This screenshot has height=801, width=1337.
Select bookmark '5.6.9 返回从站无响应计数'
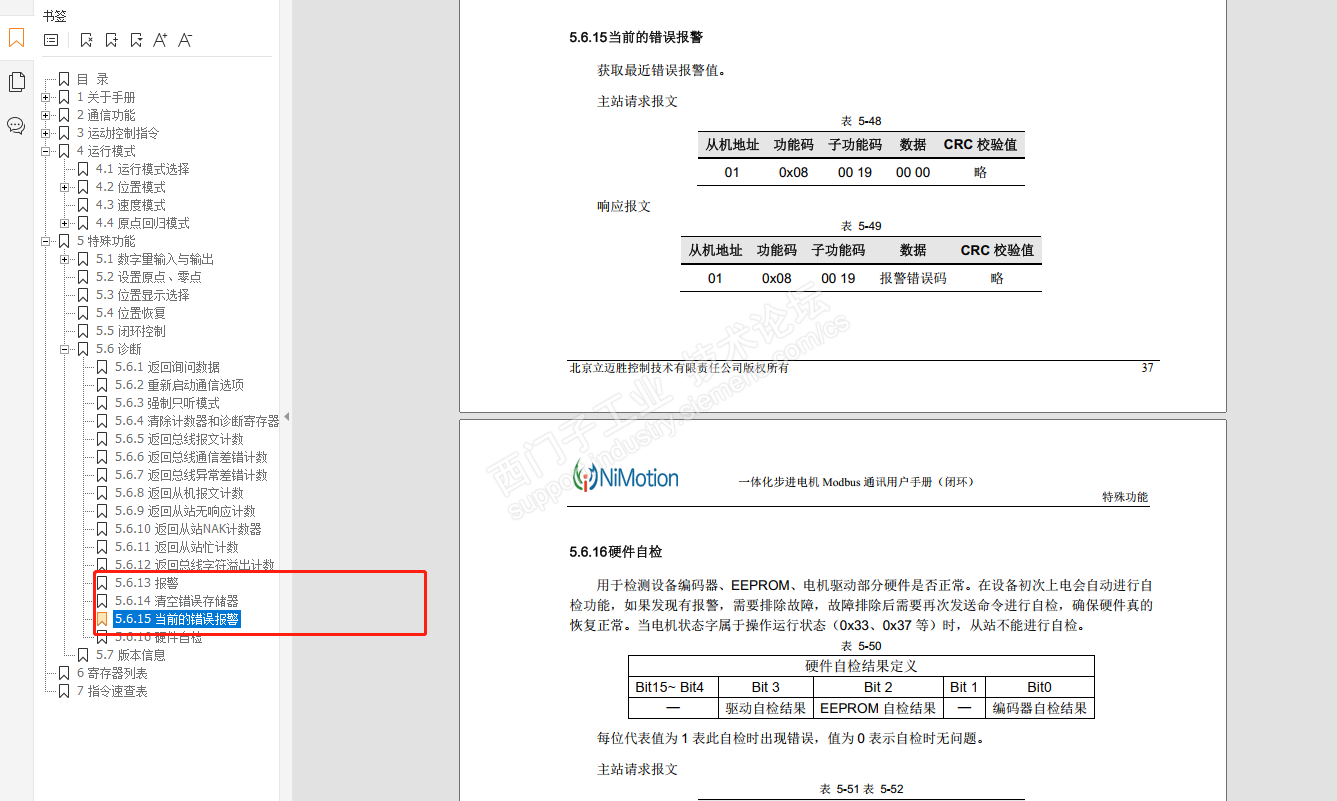185,511
